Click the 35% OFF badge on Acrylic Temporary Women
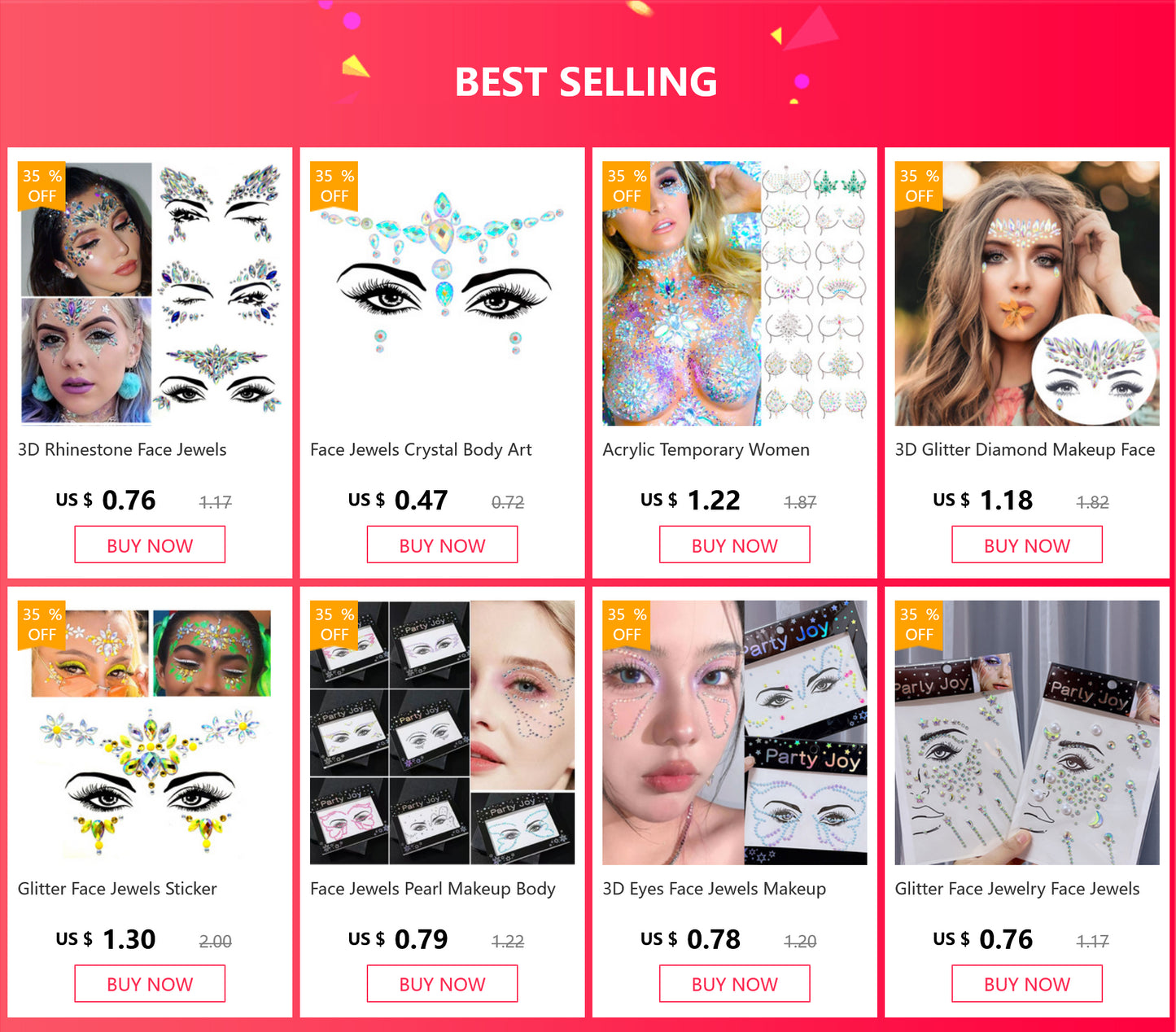The image size is (1176, 1032). (627, 186)
